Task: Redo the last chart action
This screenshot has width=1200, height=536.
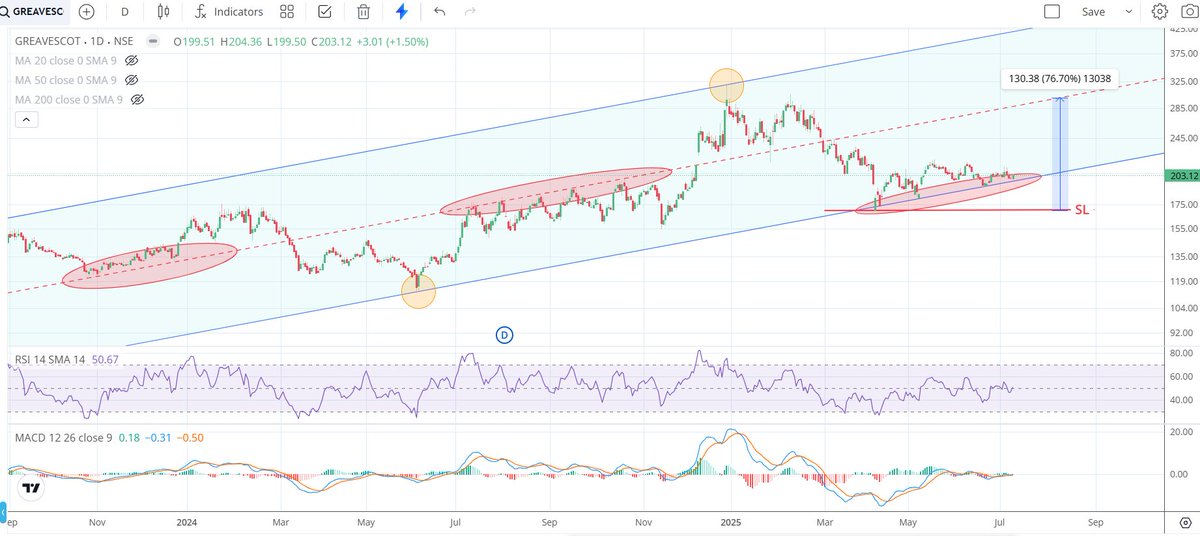Action: pos(470,12)
